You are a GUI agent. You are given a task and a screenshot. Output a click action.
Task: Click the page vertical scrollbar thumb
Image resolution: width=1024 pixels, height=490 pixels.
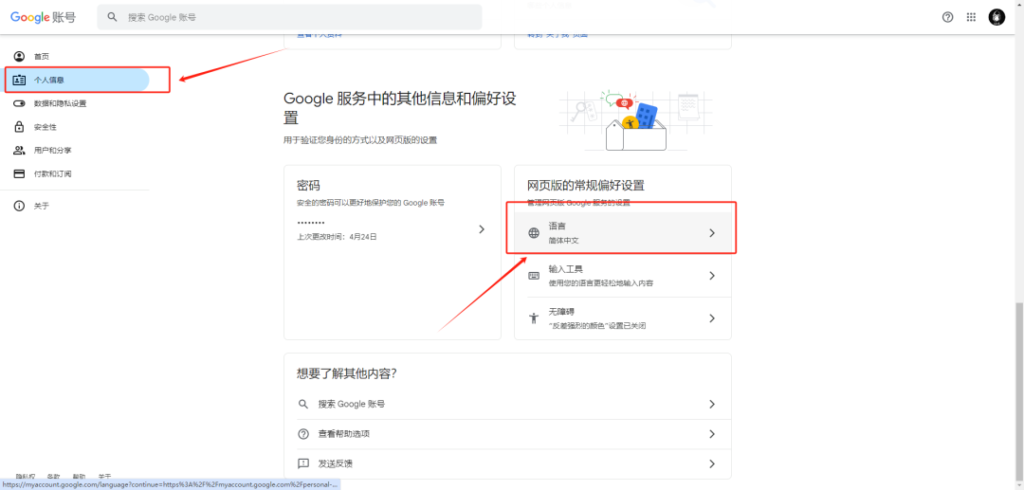(x=1019, y=391)
